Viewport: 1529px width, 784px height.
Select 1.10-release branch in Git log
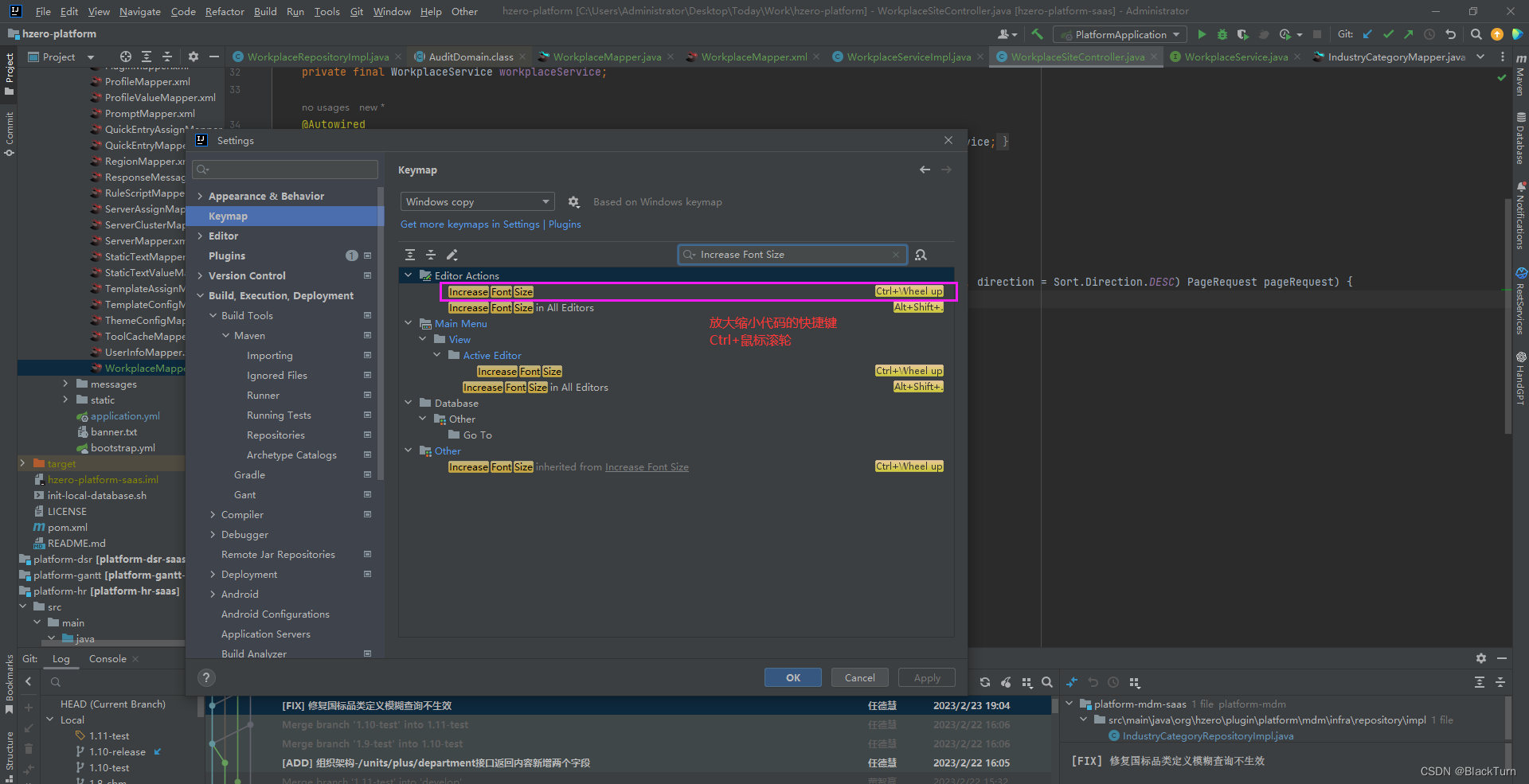coord(117,752)
